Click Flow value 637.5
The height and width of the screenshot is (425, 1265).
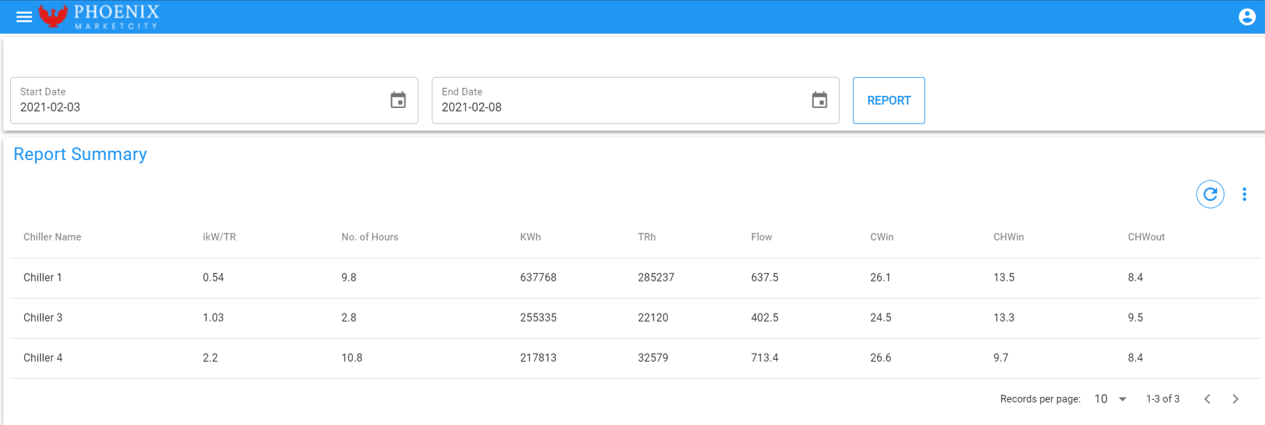click(765, 277)
